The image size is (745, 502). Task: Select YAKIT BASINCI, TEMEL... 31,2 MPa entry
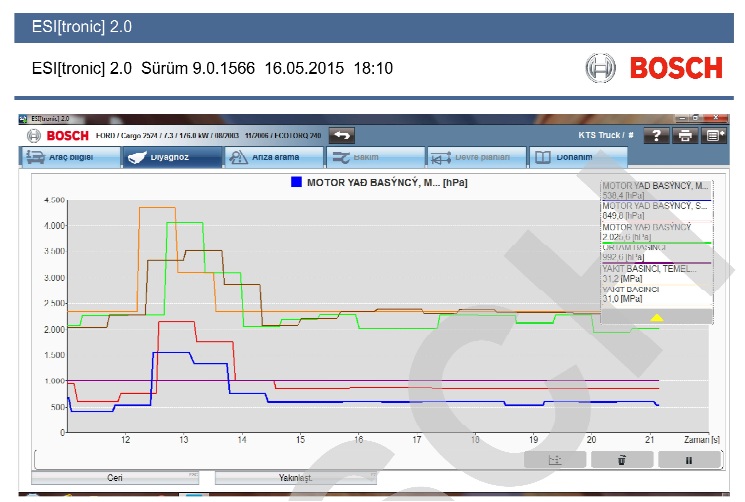(x=656, y=274)
